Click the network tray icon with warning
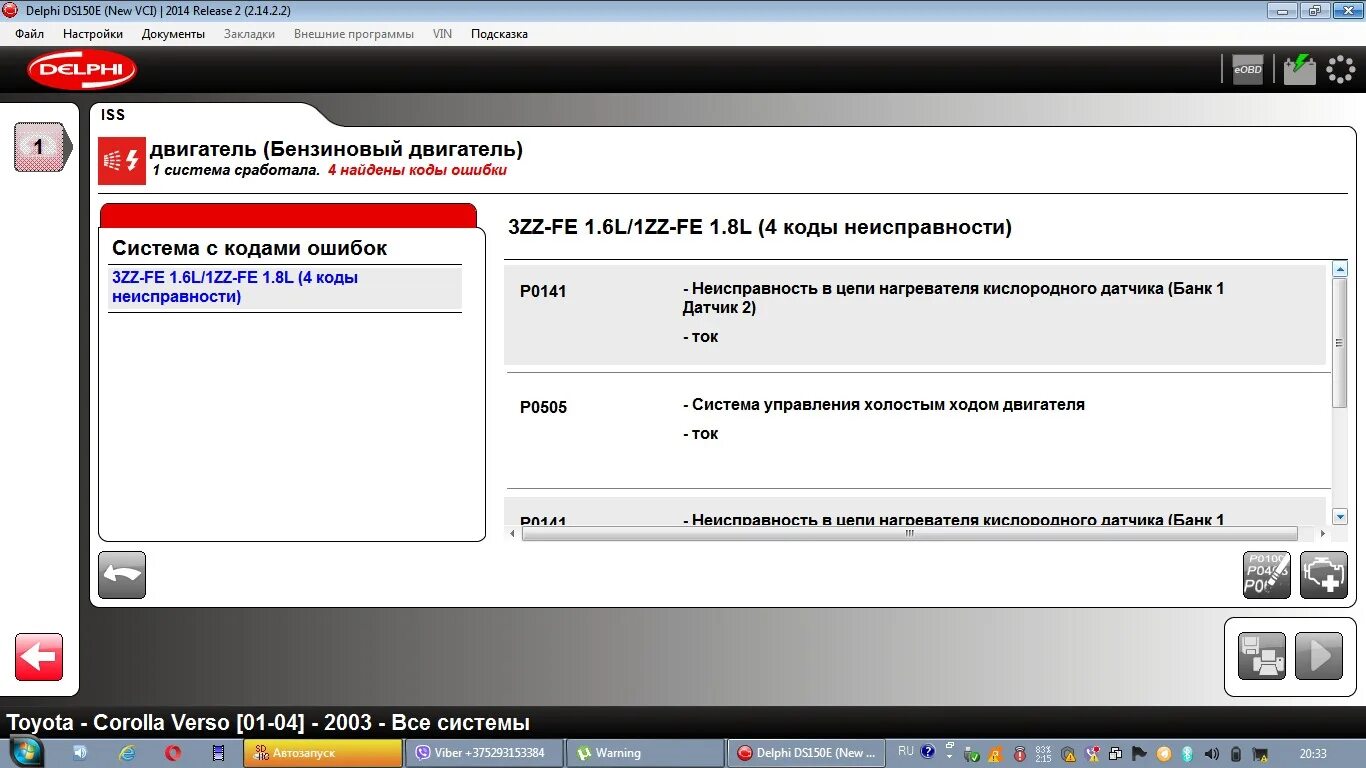Viewport: 1366px width, 768px height. coord(1260,754)
